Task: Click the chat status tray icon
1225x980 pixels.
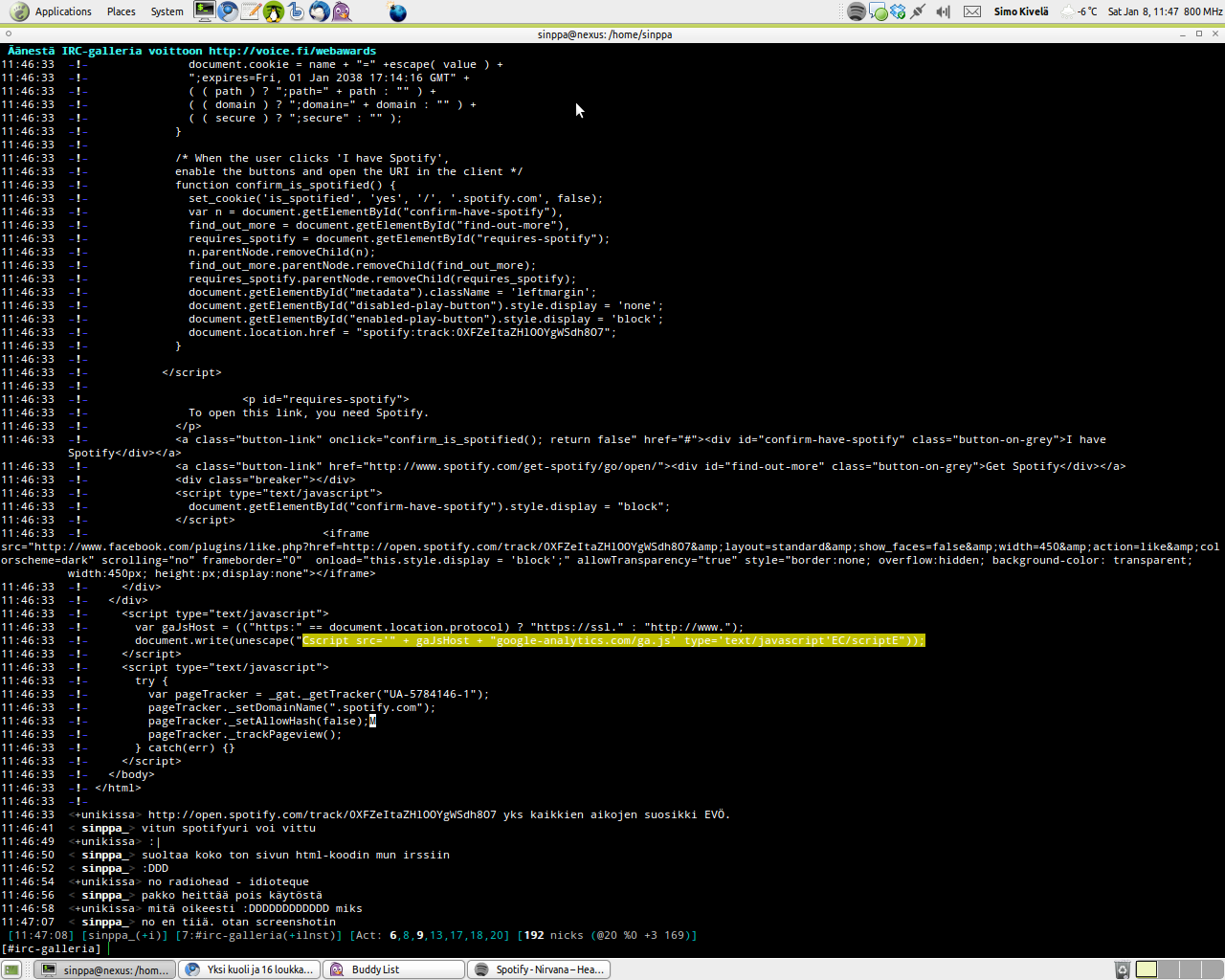Action: click(878, 11)
